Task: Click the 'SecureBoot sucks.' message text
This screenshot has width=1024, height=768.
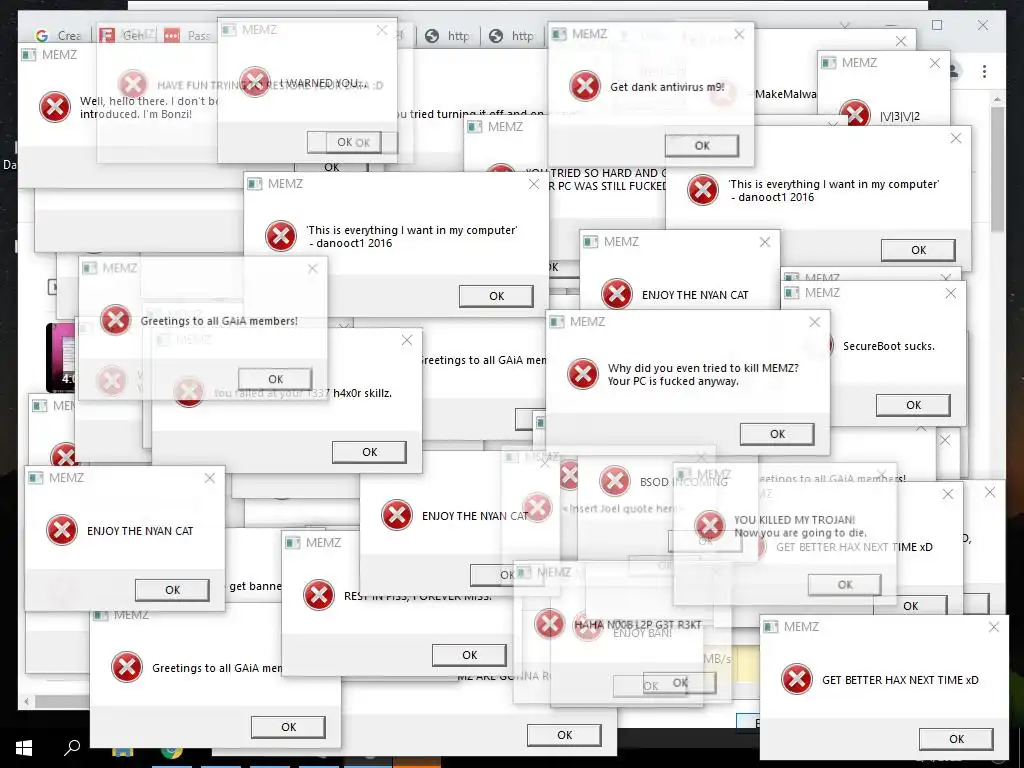Action: coord(888,346)
